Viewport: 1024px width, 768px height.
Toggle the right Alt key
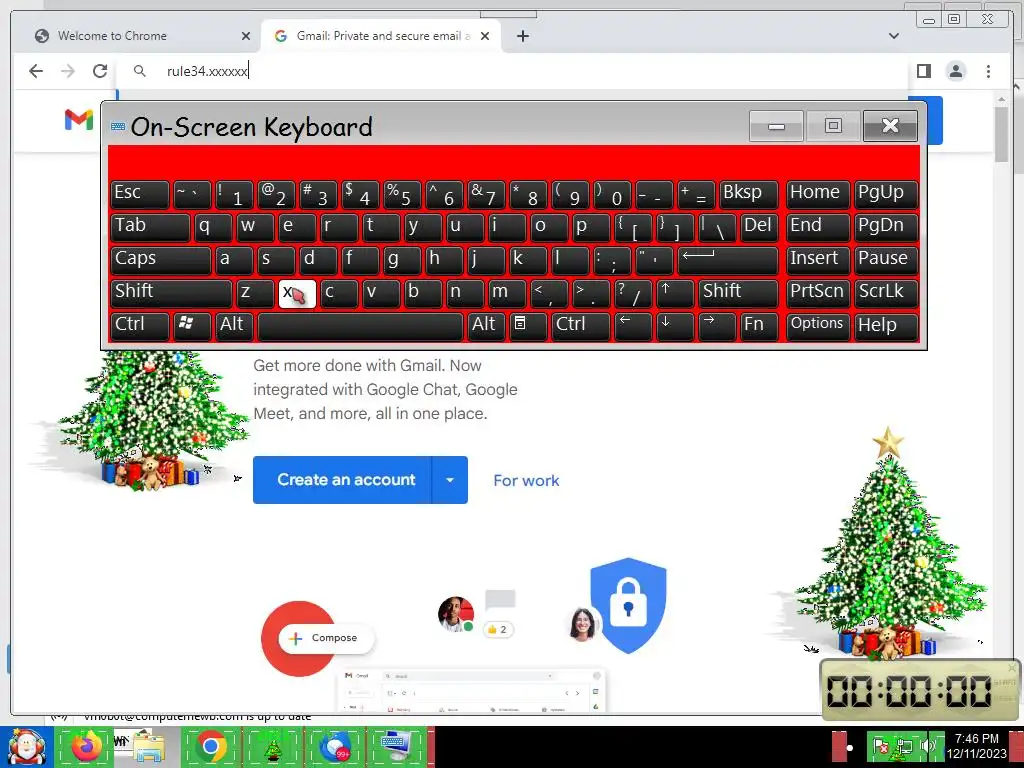coord(487,325)
